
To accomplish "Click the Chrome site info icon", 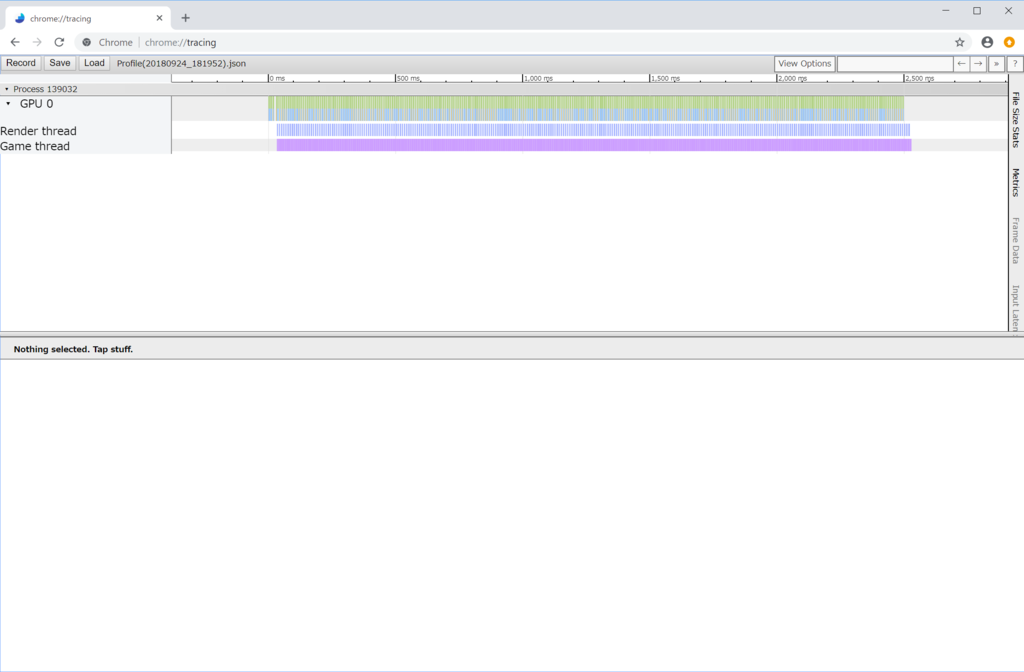I will [87, 42].
